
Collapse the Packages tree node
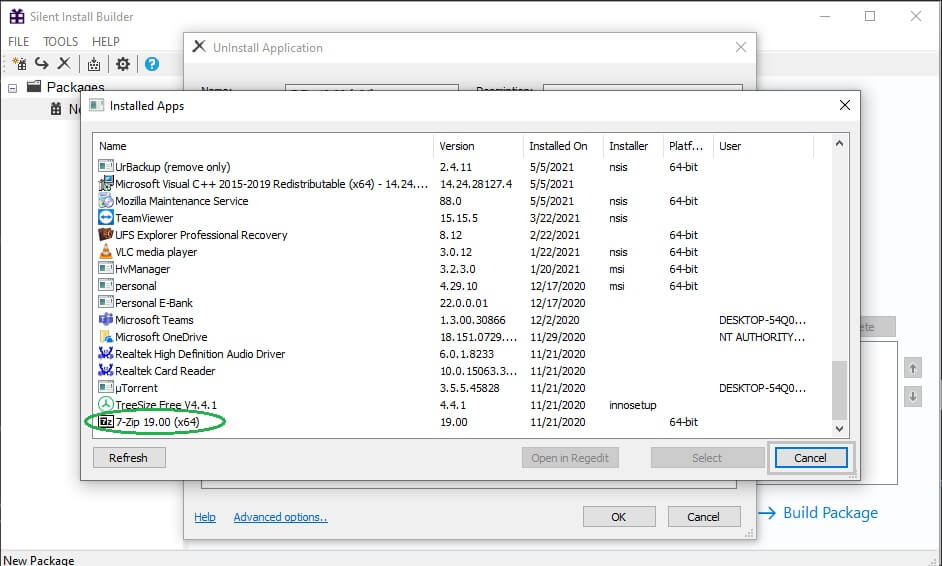[13, 88]
